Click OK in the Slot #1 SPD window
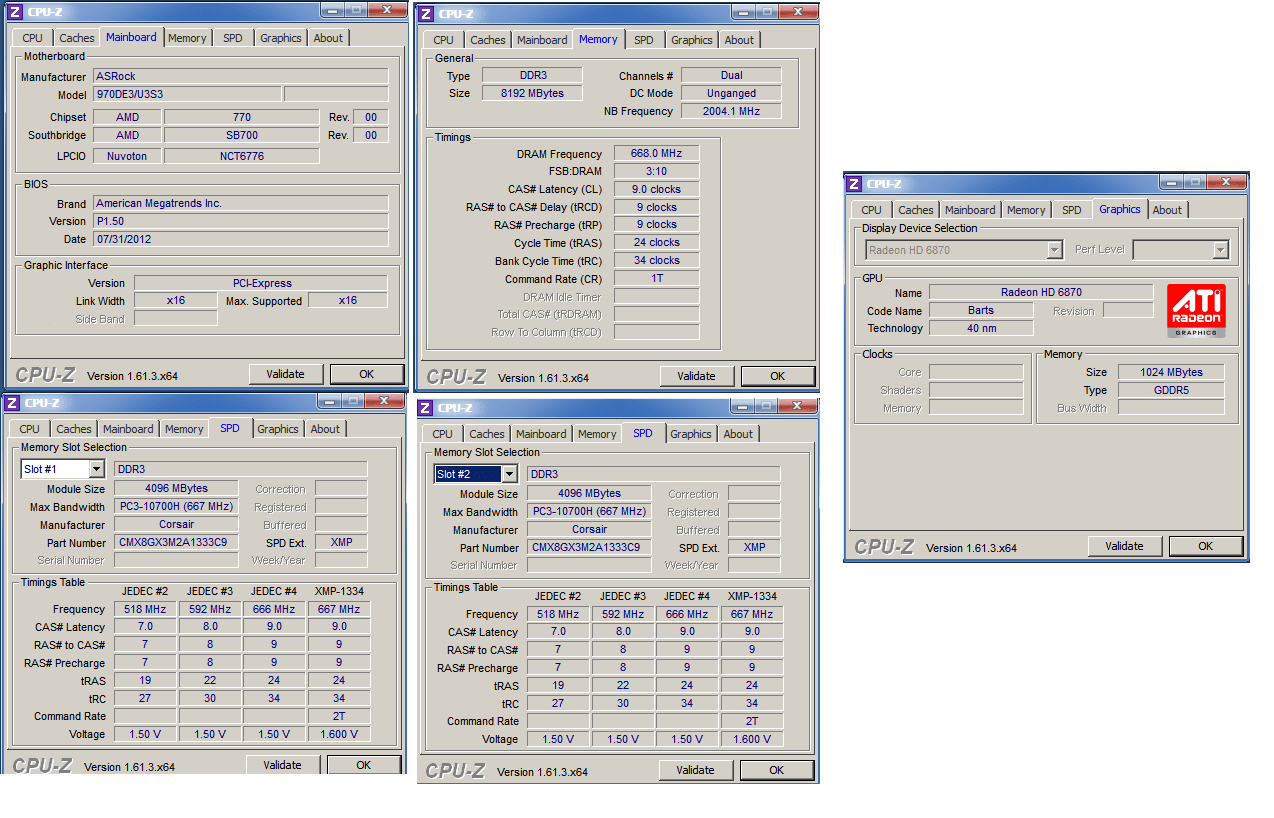1274x818 pixels. pyautogui.click(x=364, y=765)
